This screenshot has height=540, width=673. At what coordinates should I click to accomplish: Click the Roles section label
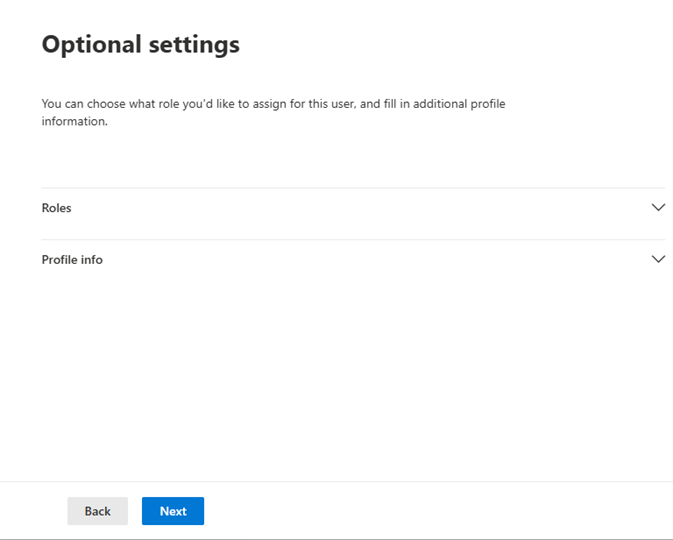56,208
